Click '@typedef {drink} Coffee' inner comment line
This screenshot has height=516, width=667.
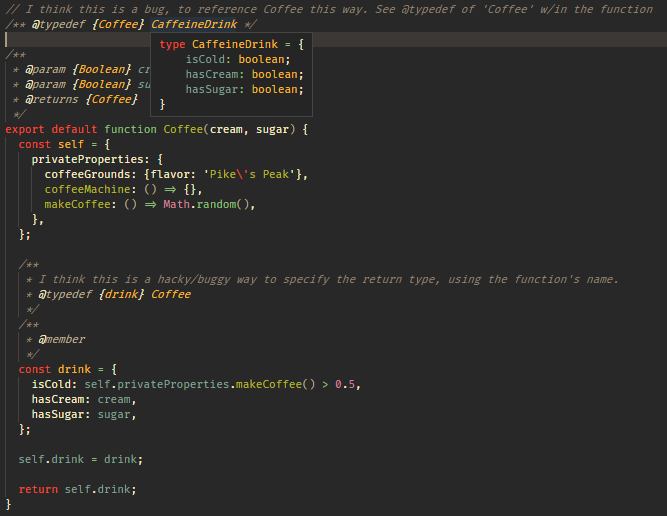tap(115, 294)
